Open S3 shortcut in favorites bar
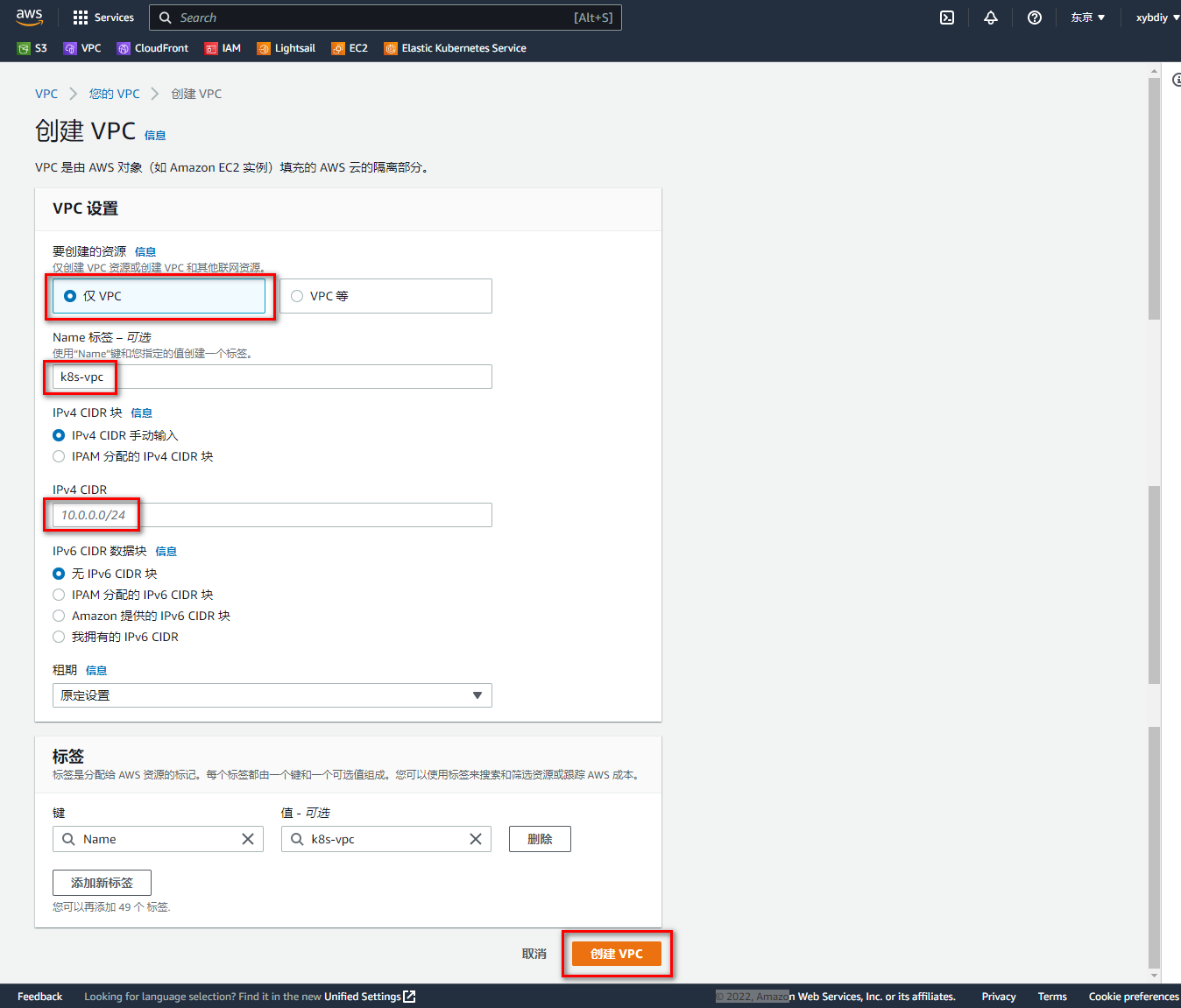 32,48
